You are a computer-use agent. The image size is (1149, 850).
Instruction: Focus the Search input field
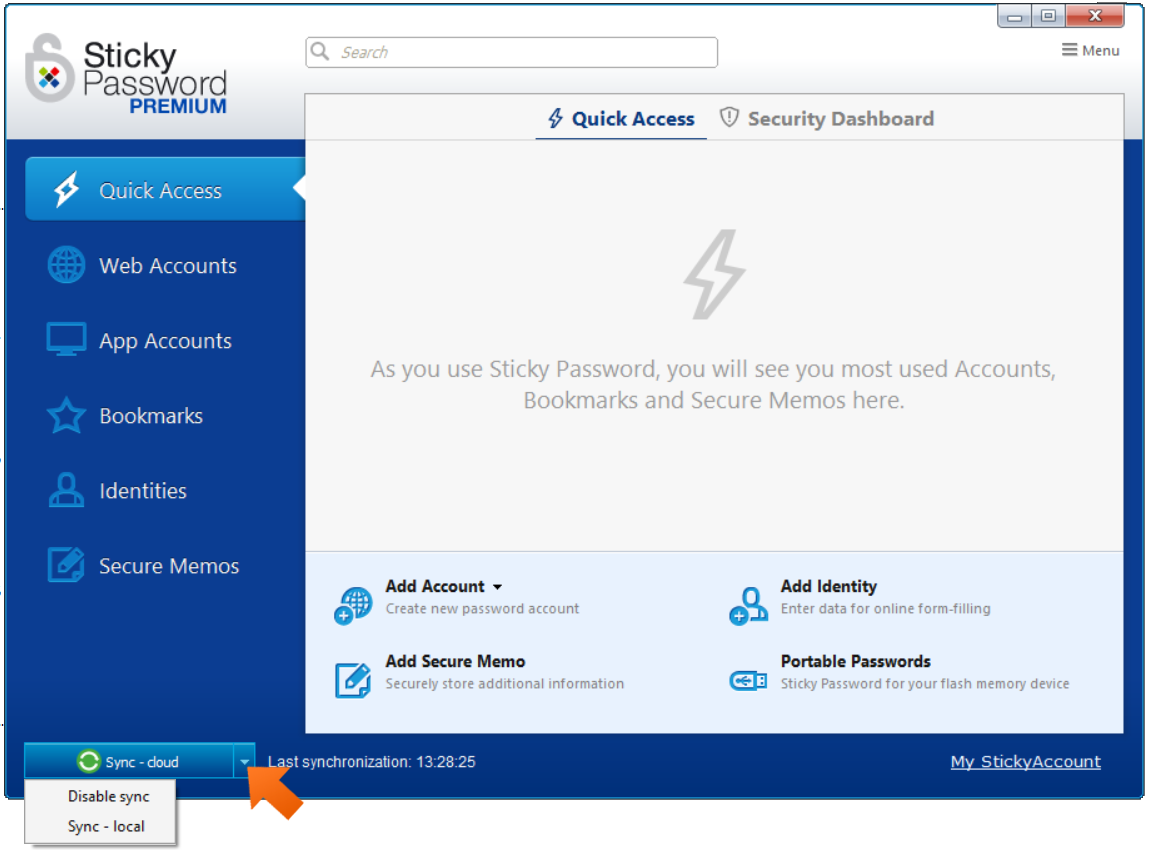511,52
